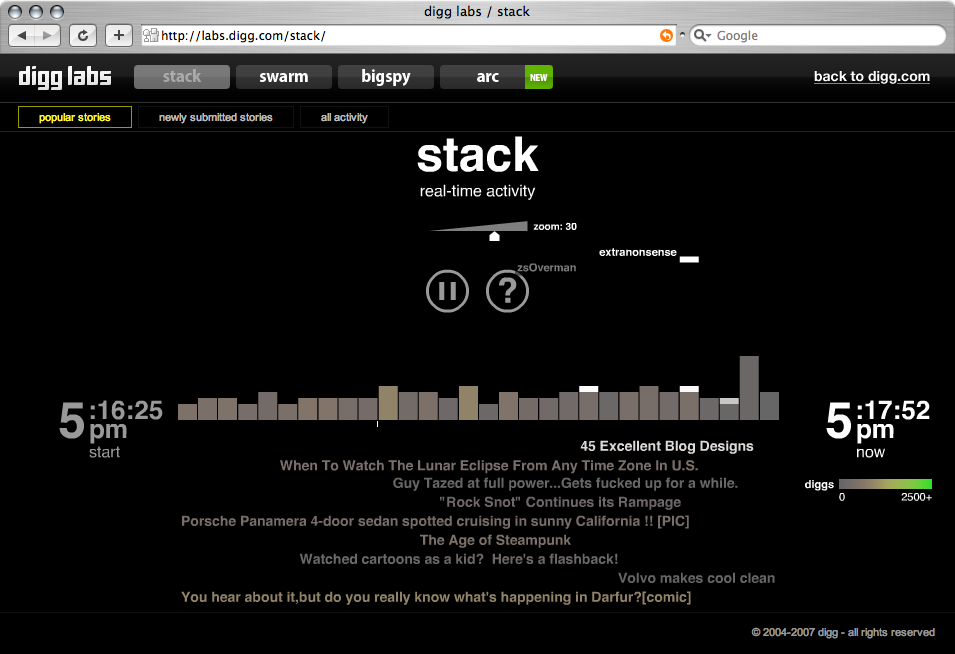Enable the all activity view

point(344,116)
